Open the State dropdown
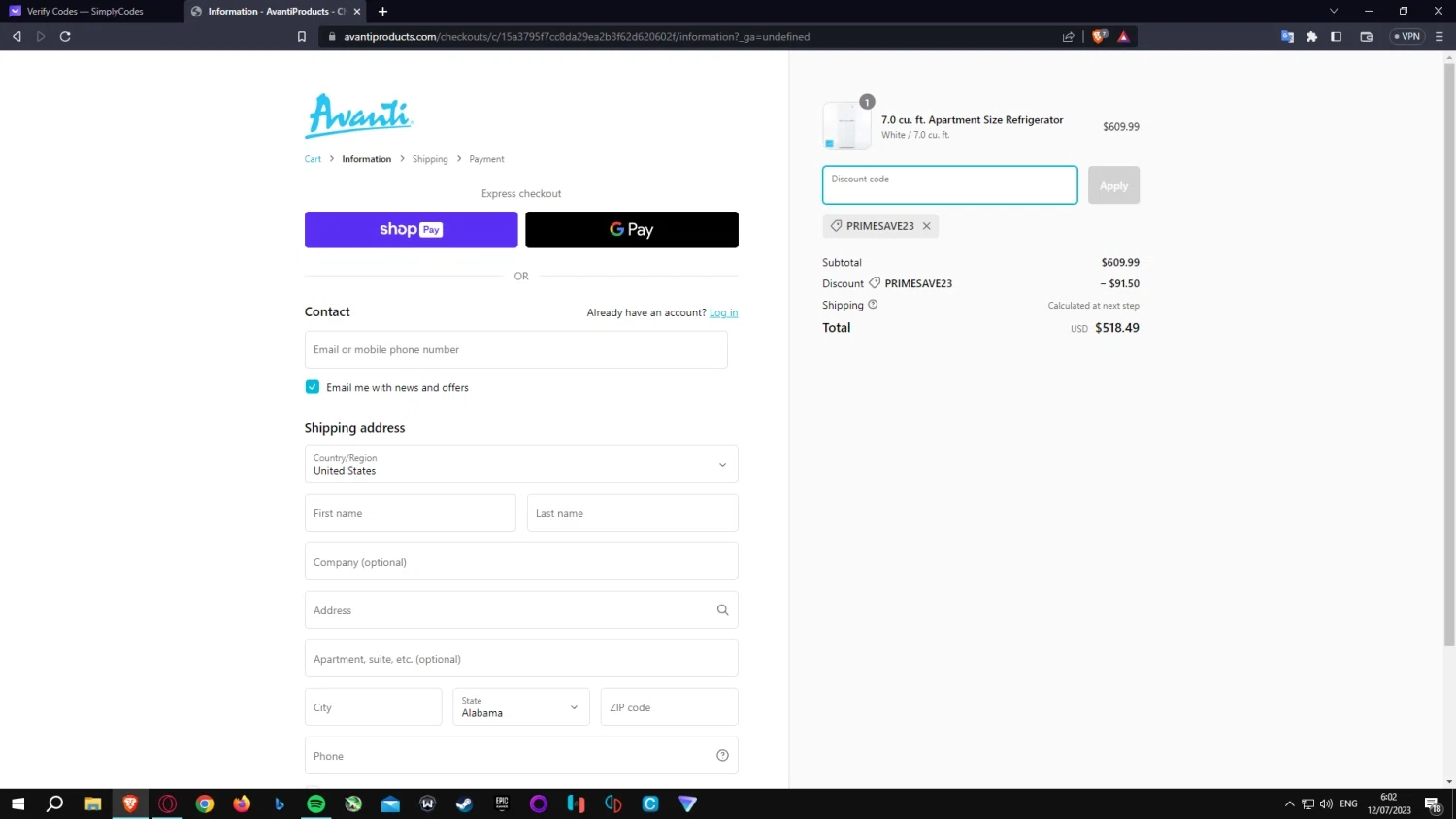Viewport: 1456px width, 819px height. pyautogui.click(x=521, y=707)
